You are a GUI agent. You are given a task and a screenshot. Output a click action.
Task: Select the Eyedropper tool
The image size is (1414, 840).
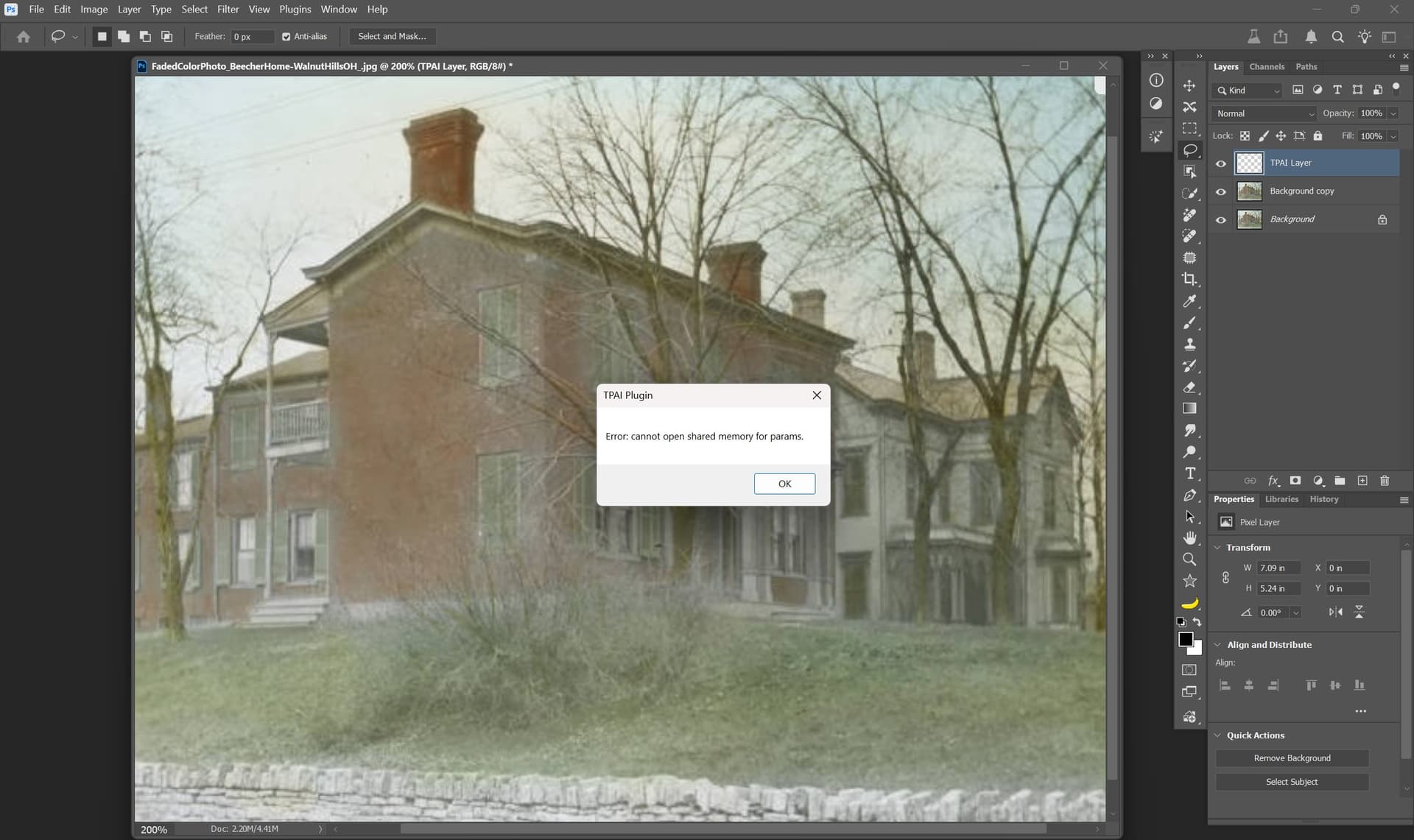tap(1189, 301)
